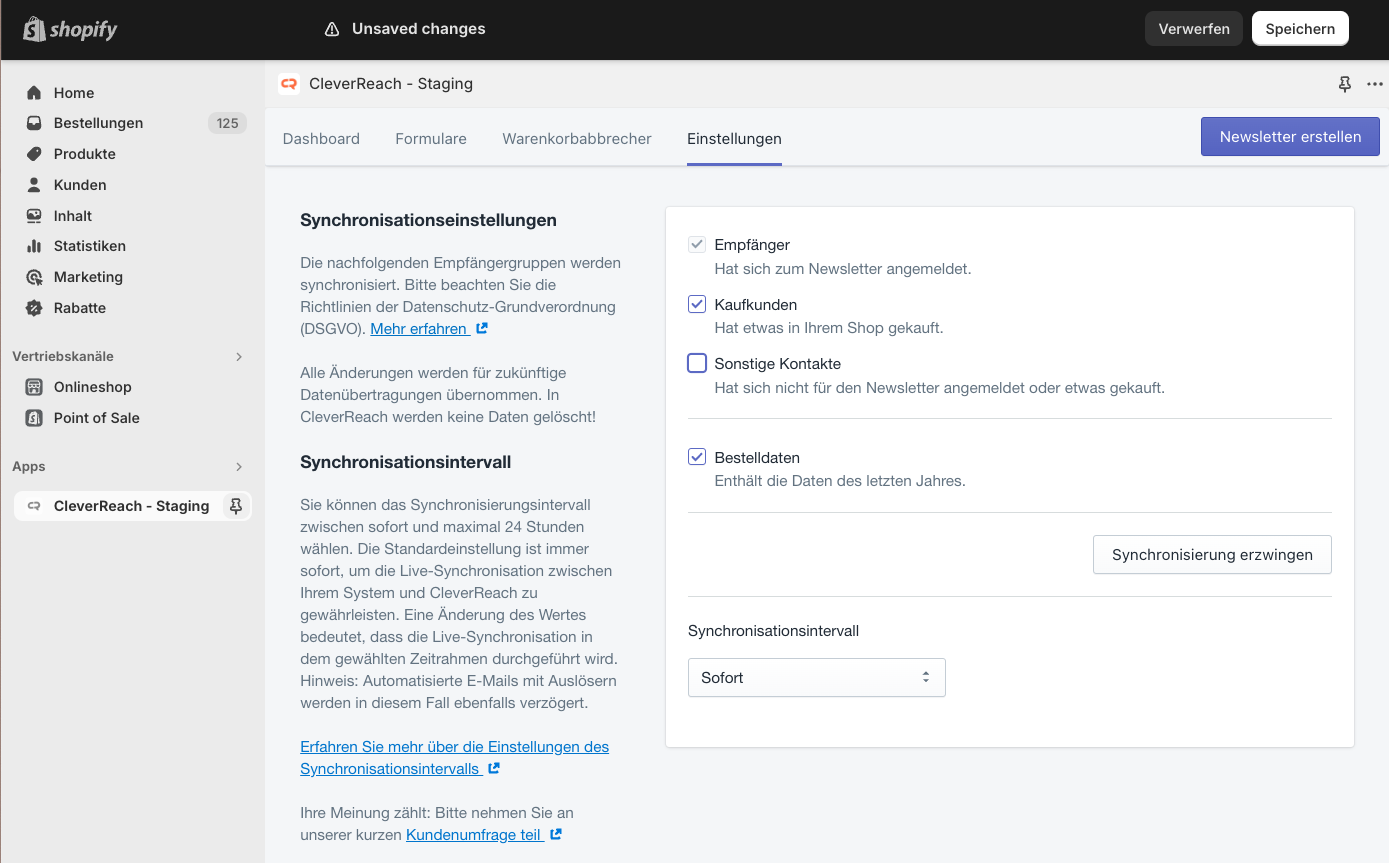Click Synchronisierung erzwingen button
This screenshot has height=863, width=1389.
click(x=1212, y=555)
